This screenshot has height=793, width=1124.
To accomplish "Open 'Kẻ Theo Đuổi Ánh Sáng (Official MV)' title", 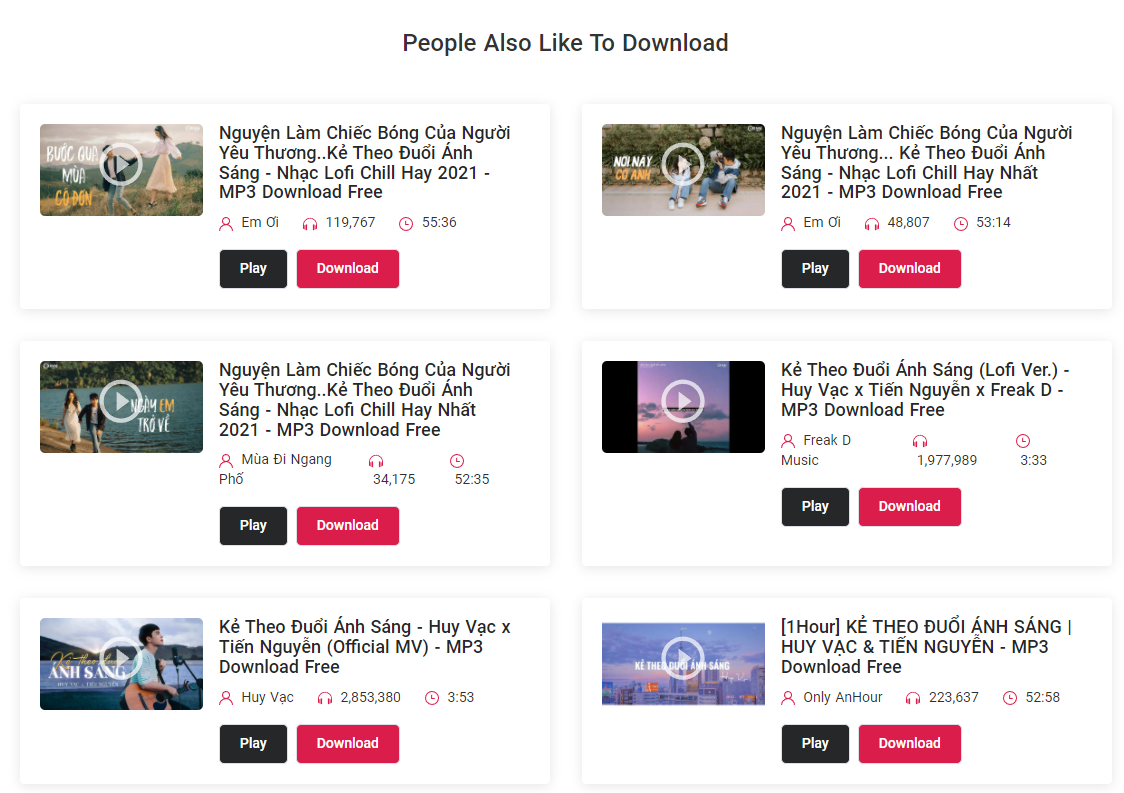I will coord(365,647).
